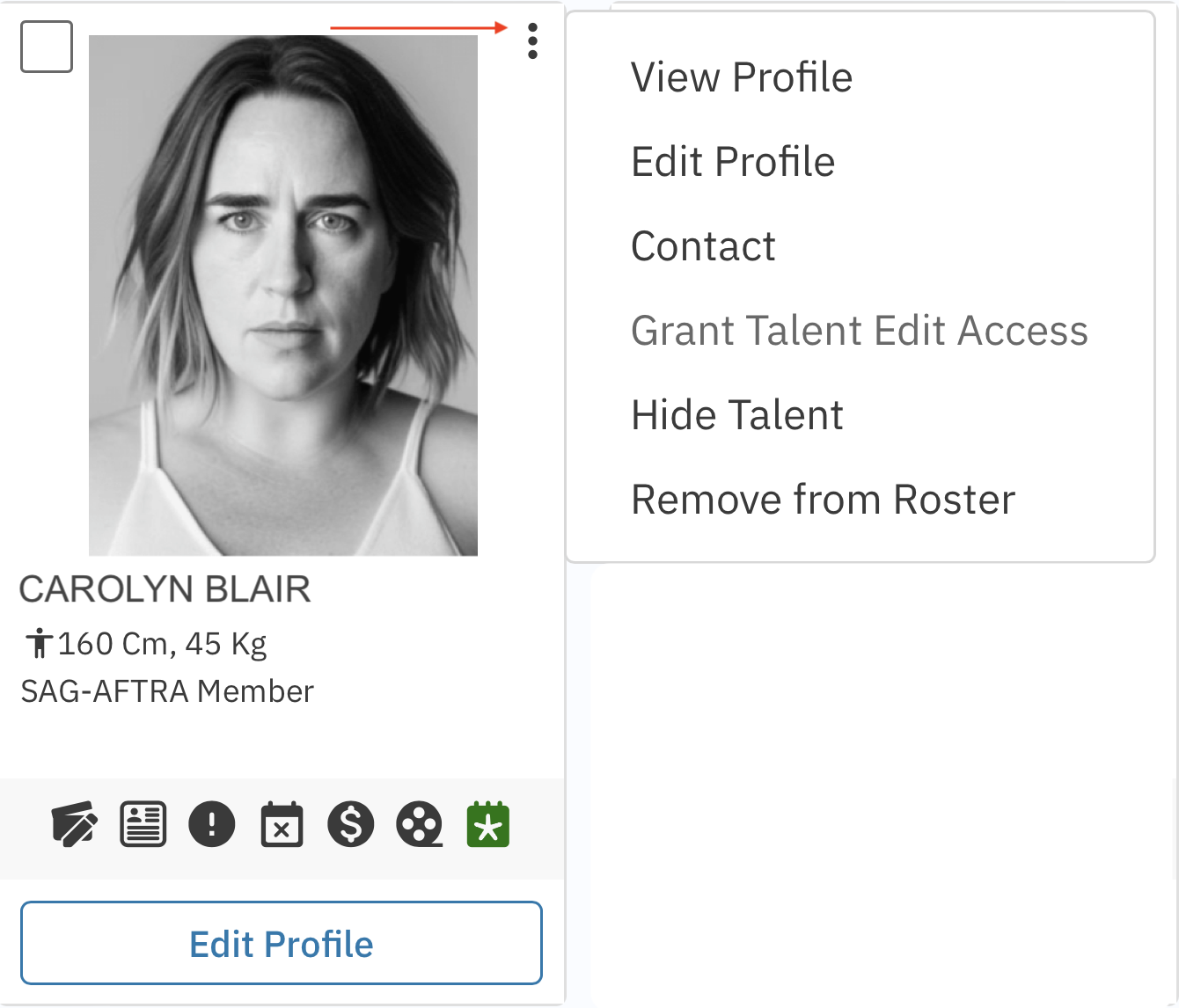
Task: Choose Hide Talent from the menu
Action: point(737,415)
